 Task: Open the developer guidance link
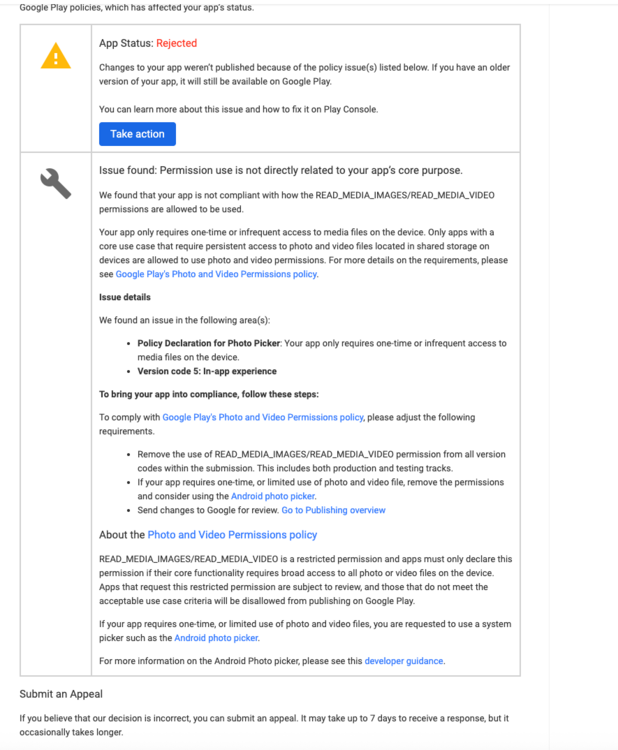pos(404,661)
